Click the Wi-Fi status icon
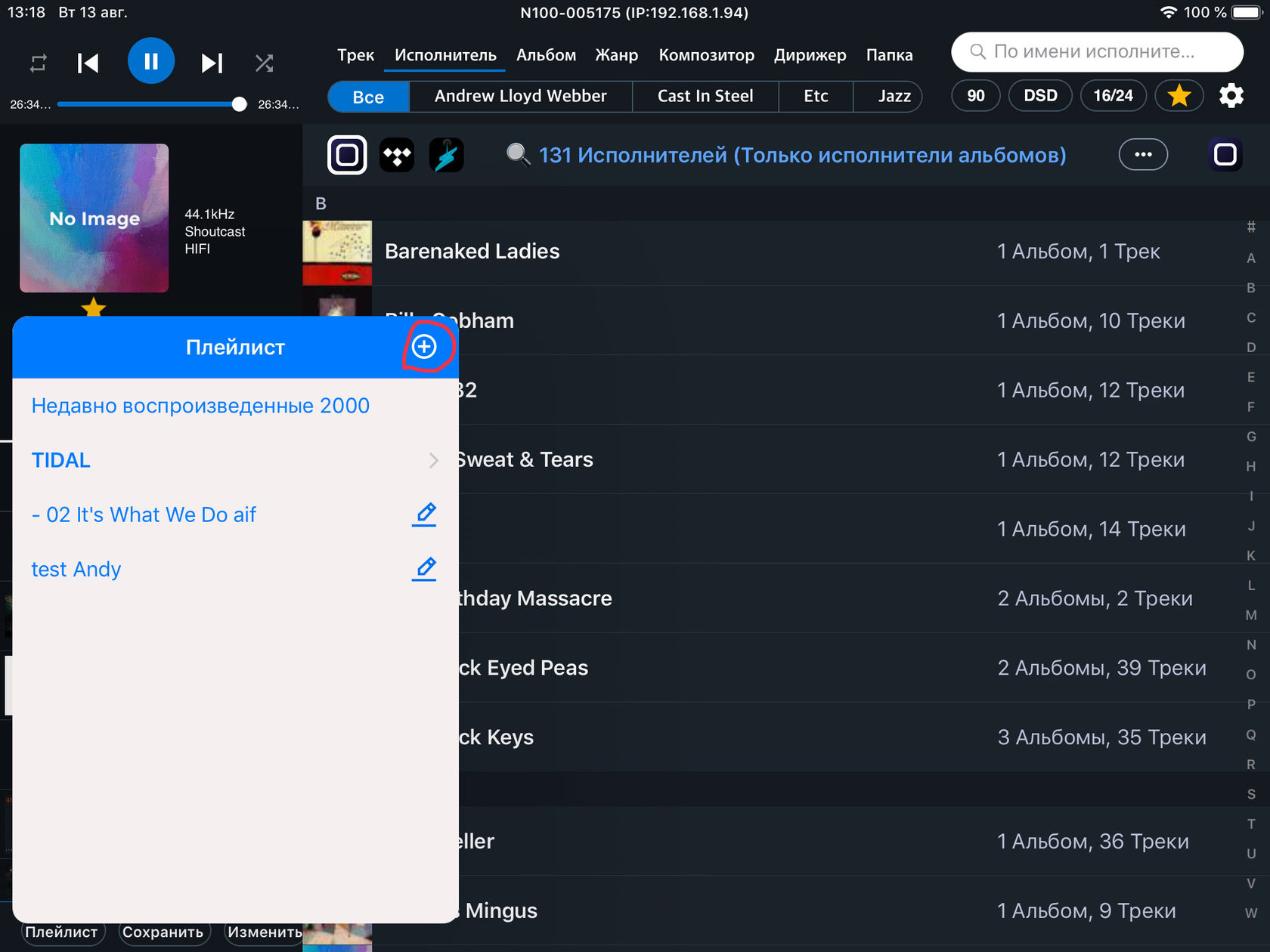The image size is (1270, 952). tap(1169, 12)
